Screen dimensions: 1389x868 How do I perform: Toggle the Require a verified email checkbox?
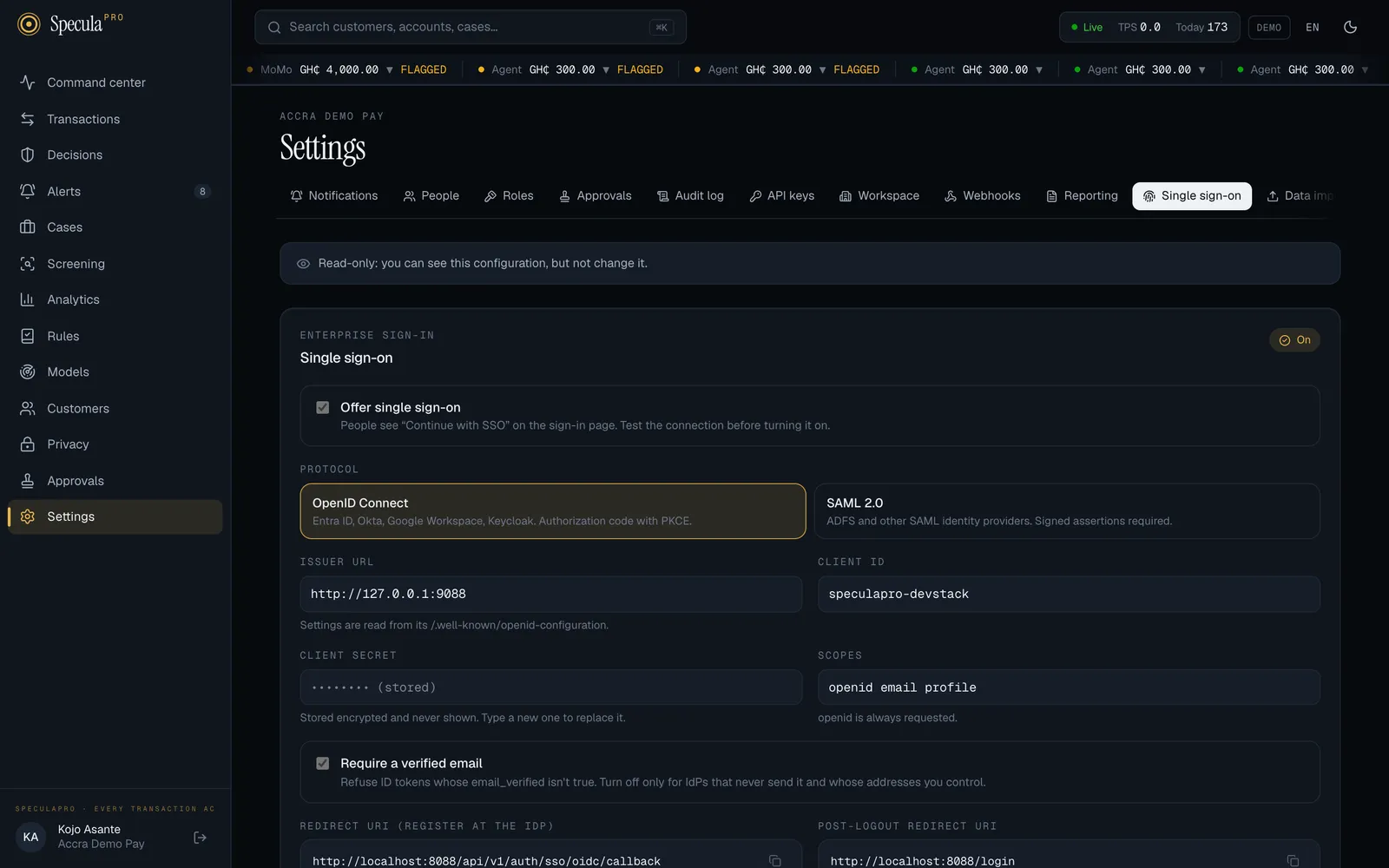click(x=323, y=763)
